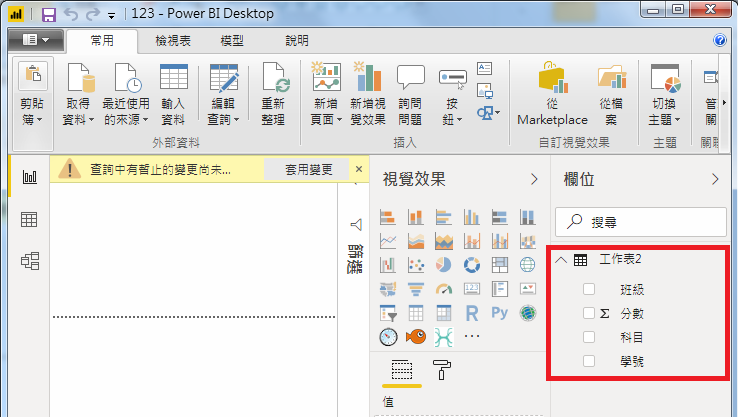Select the treemap visual
Viewport: 738px width, 417px height.
coord(499,265)
